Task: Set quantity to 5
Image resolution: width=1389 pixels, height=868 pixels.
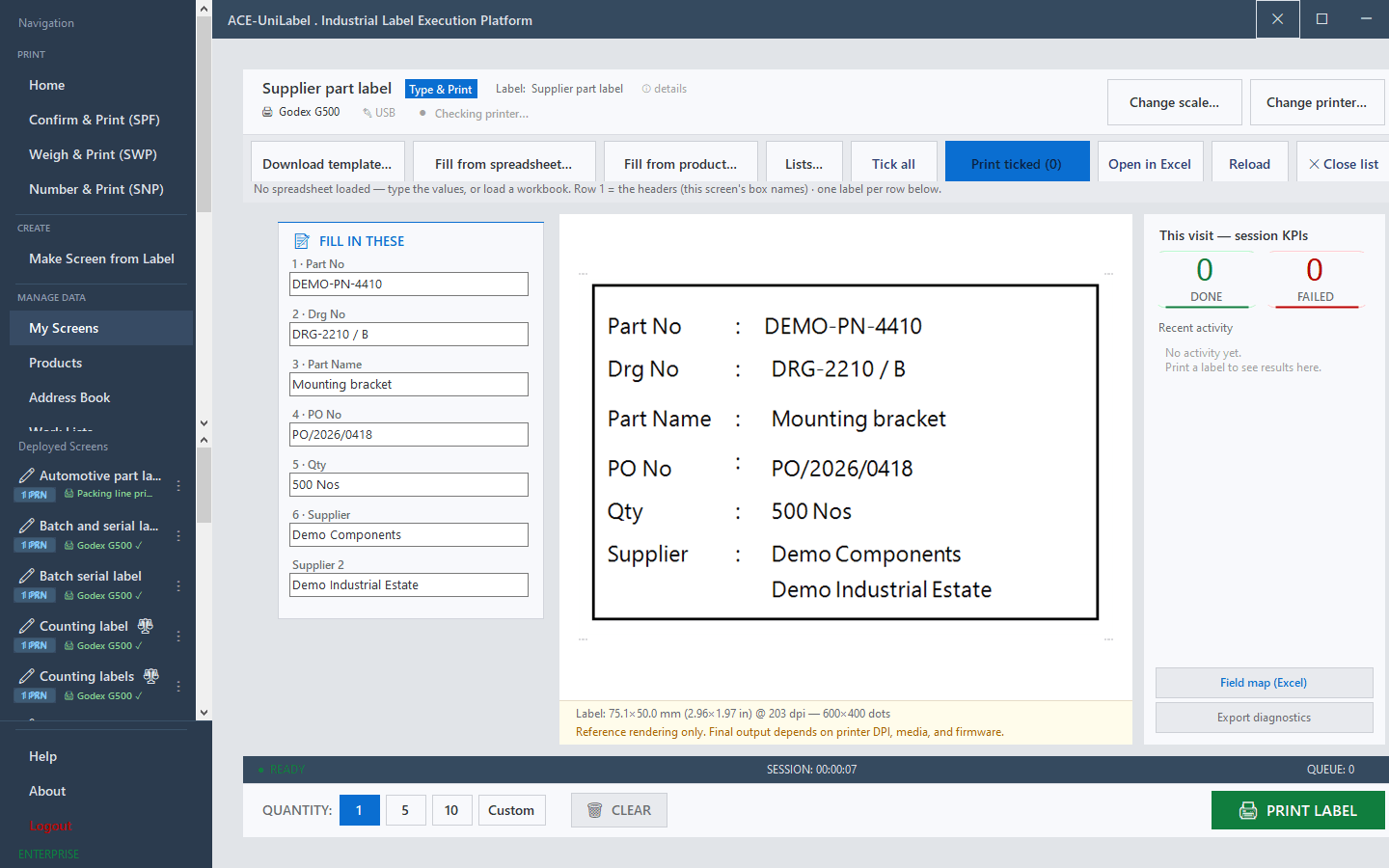Action: pos(405,810)
